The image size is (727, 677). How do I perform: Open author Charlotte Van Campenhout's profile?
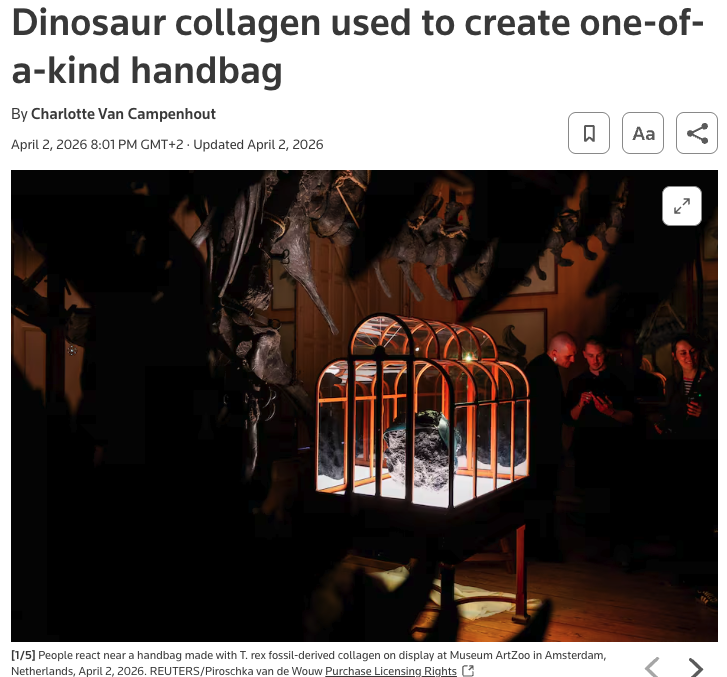pos(123,114)
